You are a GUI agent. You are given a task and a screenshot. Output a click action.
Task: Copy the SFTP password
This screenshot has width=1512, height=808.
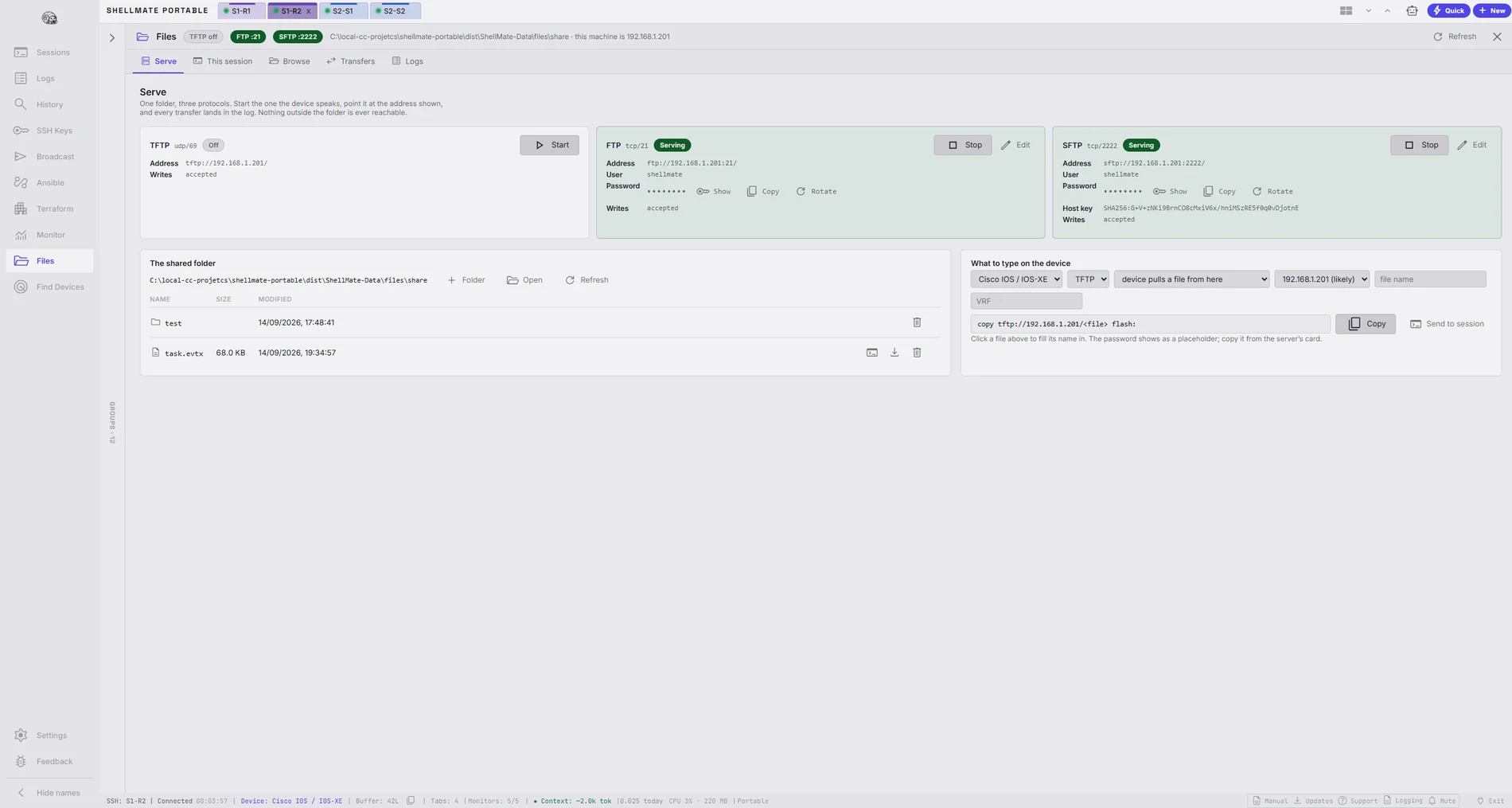1220,191
